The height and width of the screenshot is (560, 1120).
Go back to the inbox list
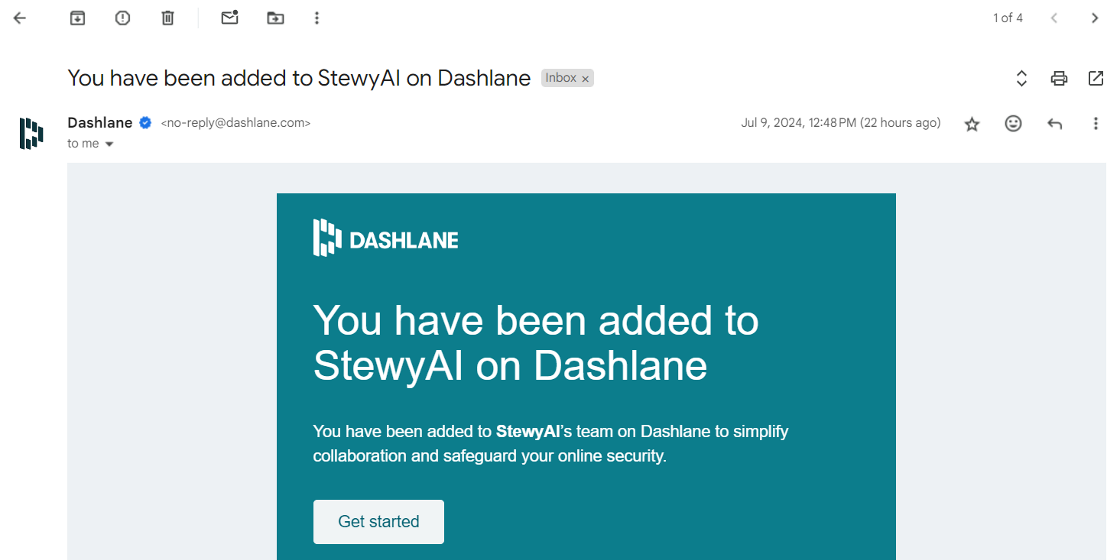[19, 18]
